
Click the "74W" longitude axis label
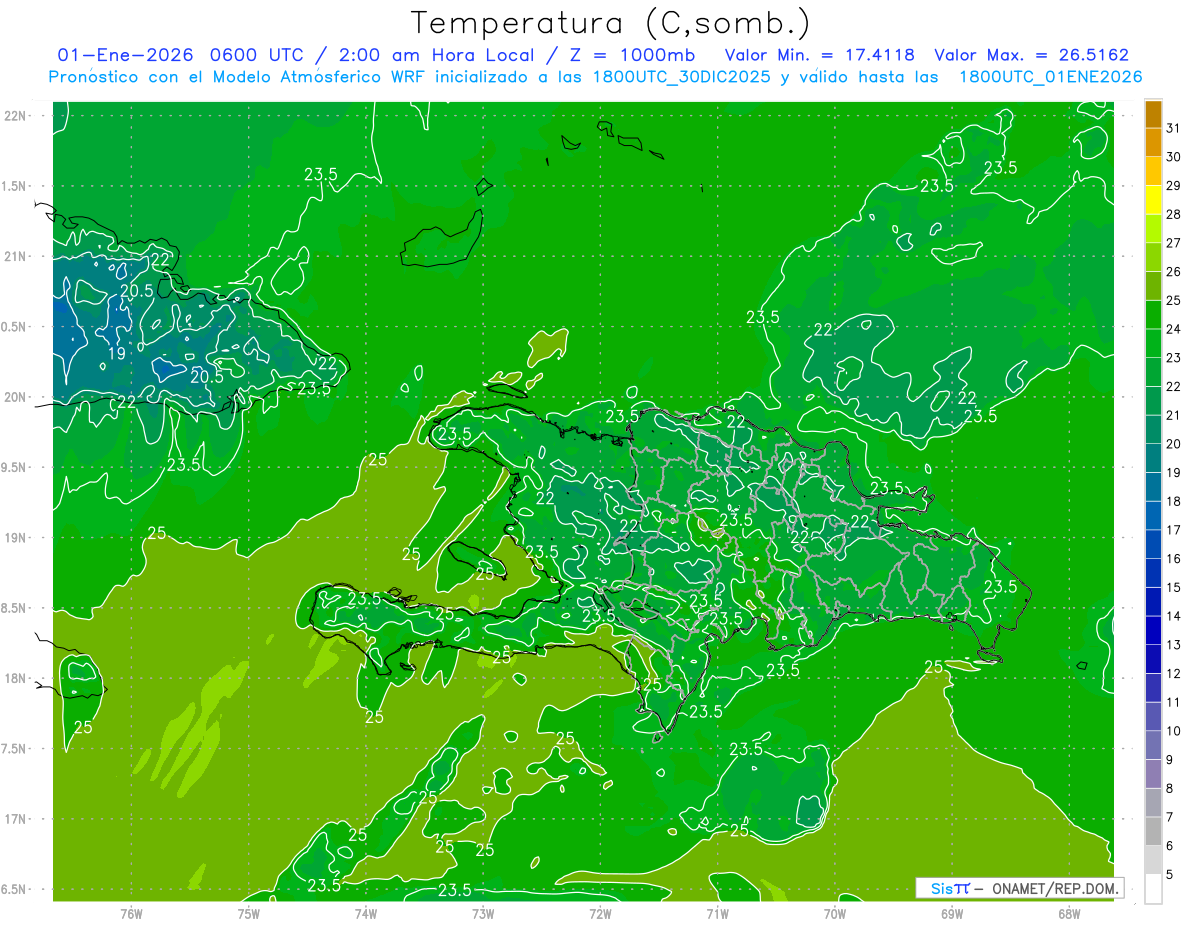(366, 913)
